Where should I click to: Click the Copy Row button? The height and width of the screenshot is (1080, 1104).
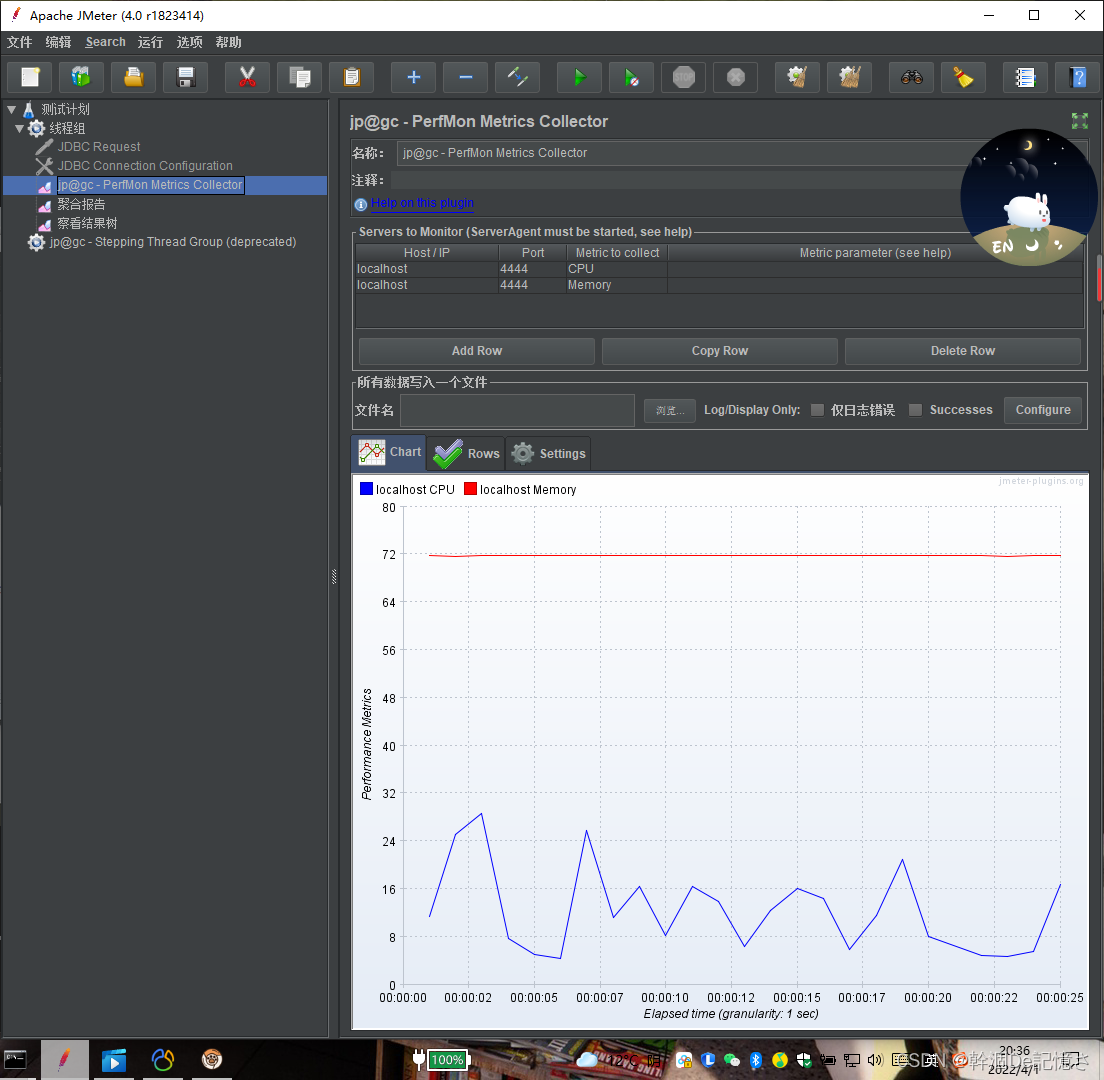(720, 351)
